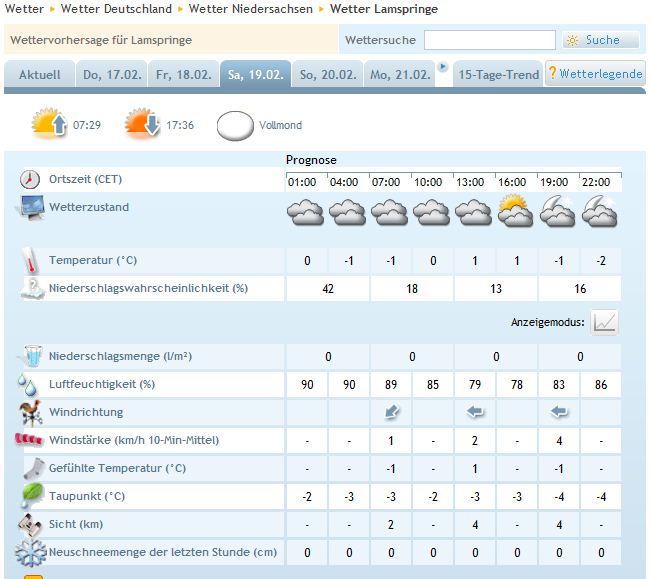Click the Suche button
This screenshot has width=651, height=579.
601,40
